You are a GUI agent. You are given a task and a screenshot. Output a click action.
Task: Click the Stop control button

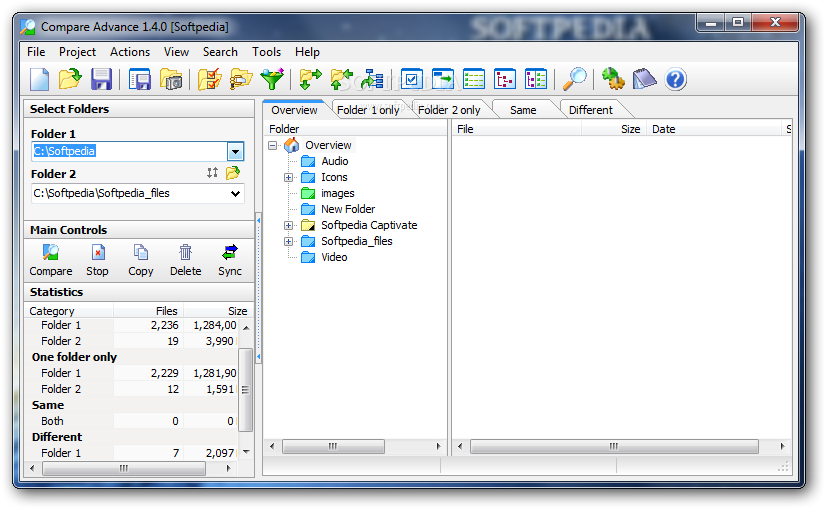coord(97,260)
